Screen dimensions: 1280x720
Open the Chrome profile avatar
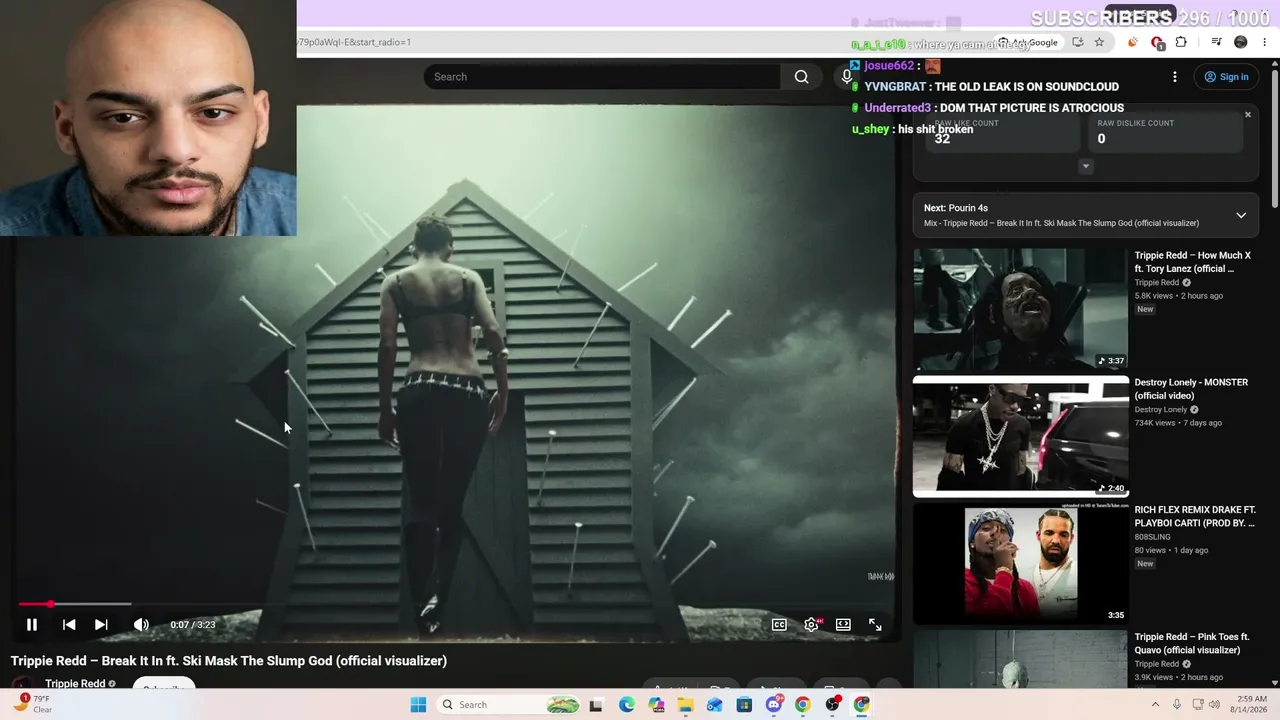click(1241, 42)
